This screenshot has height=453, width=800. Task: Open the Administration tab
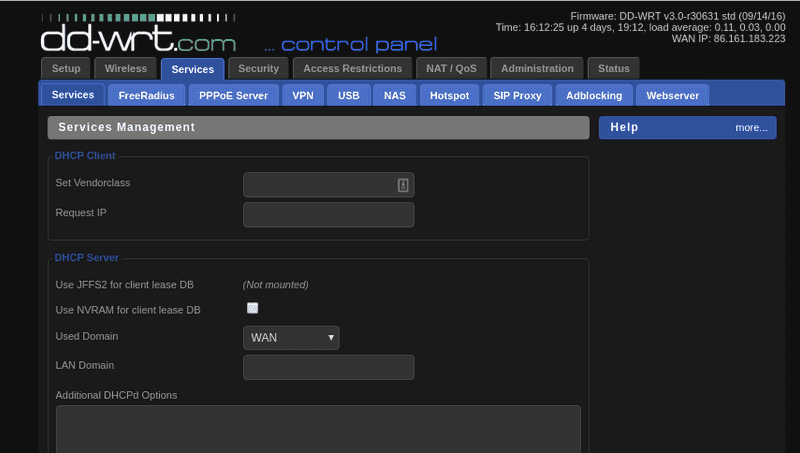click(x=537, y=69)
